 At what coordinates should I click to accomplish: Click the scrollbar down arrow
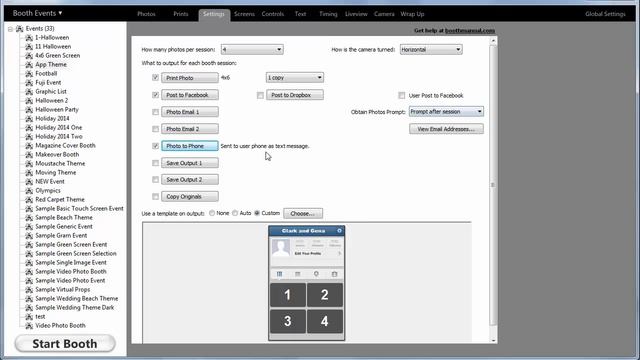pos(493,340)
